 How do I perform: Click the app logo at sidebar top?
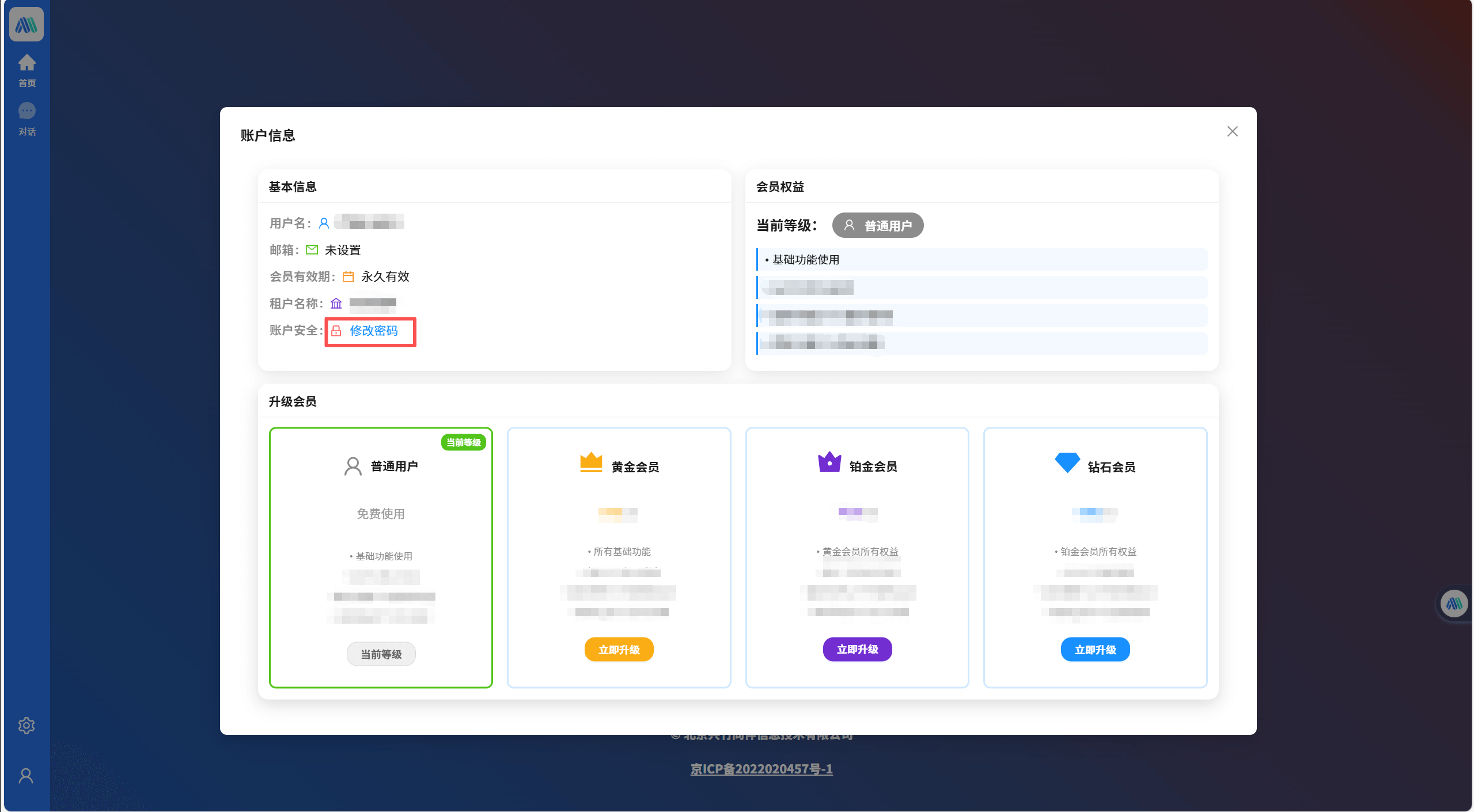26,24
